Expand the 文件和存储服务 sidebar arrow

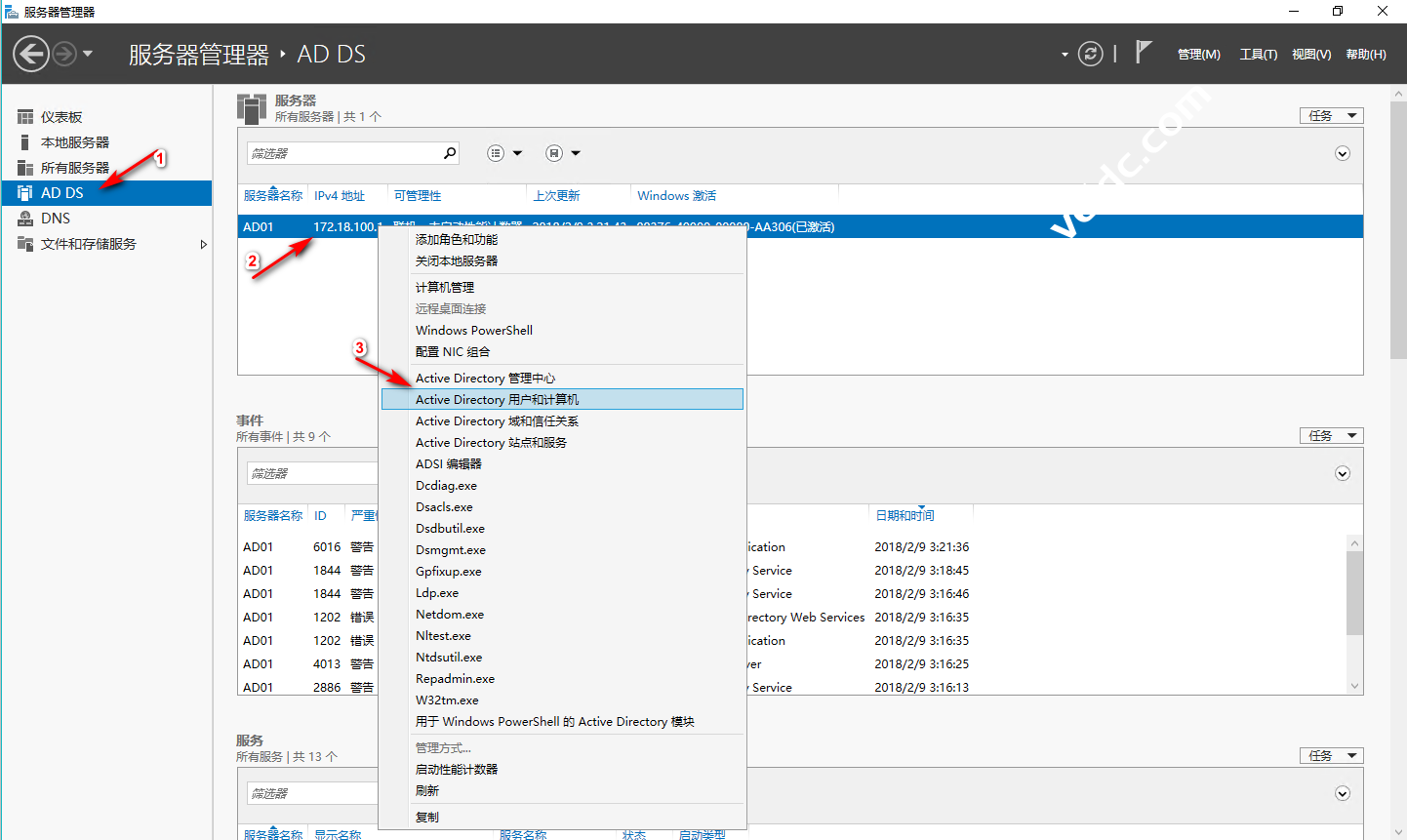[x=203, y=244]
